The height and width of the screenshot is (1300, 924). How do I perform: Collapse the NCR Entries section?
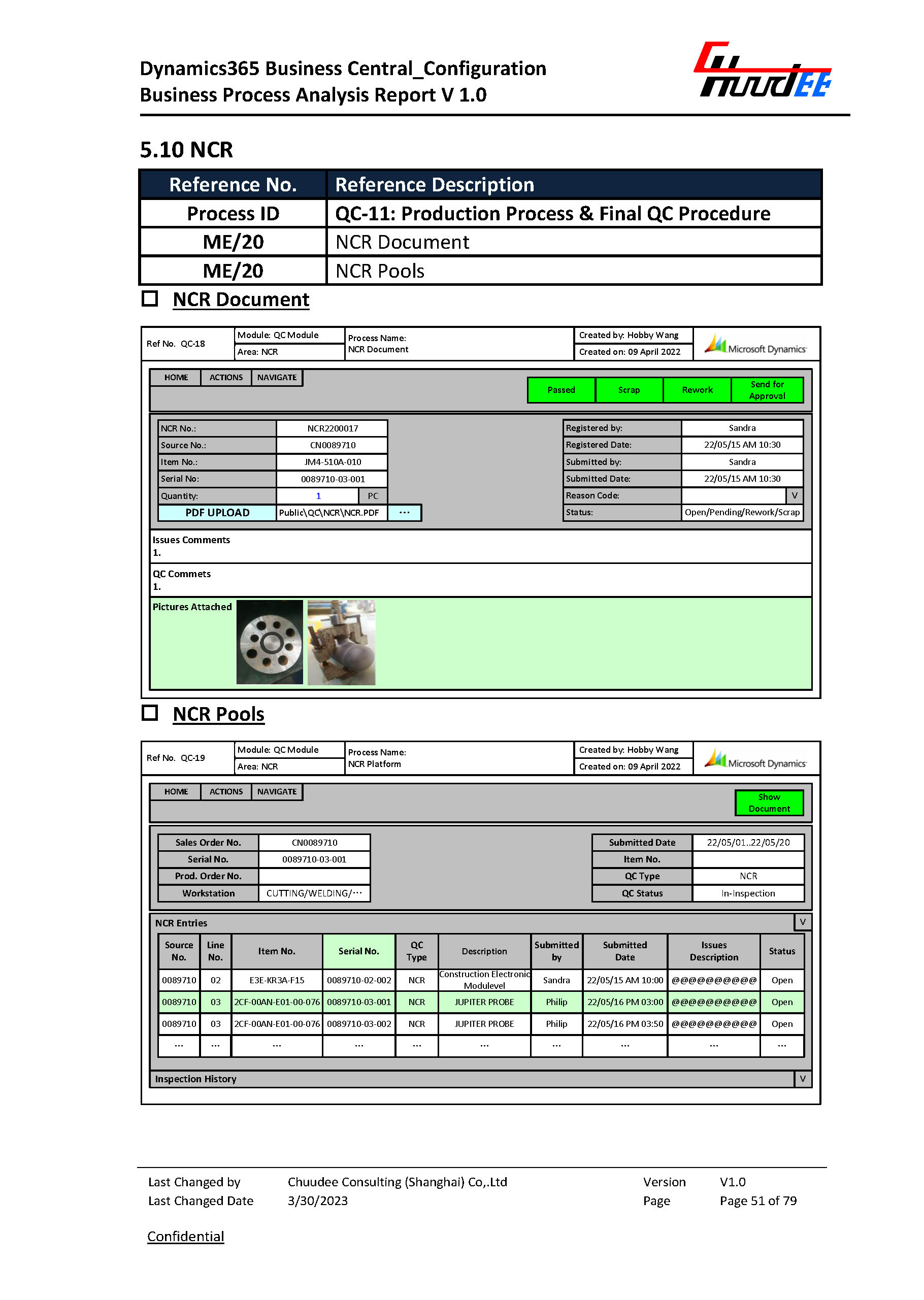point(802,922)
